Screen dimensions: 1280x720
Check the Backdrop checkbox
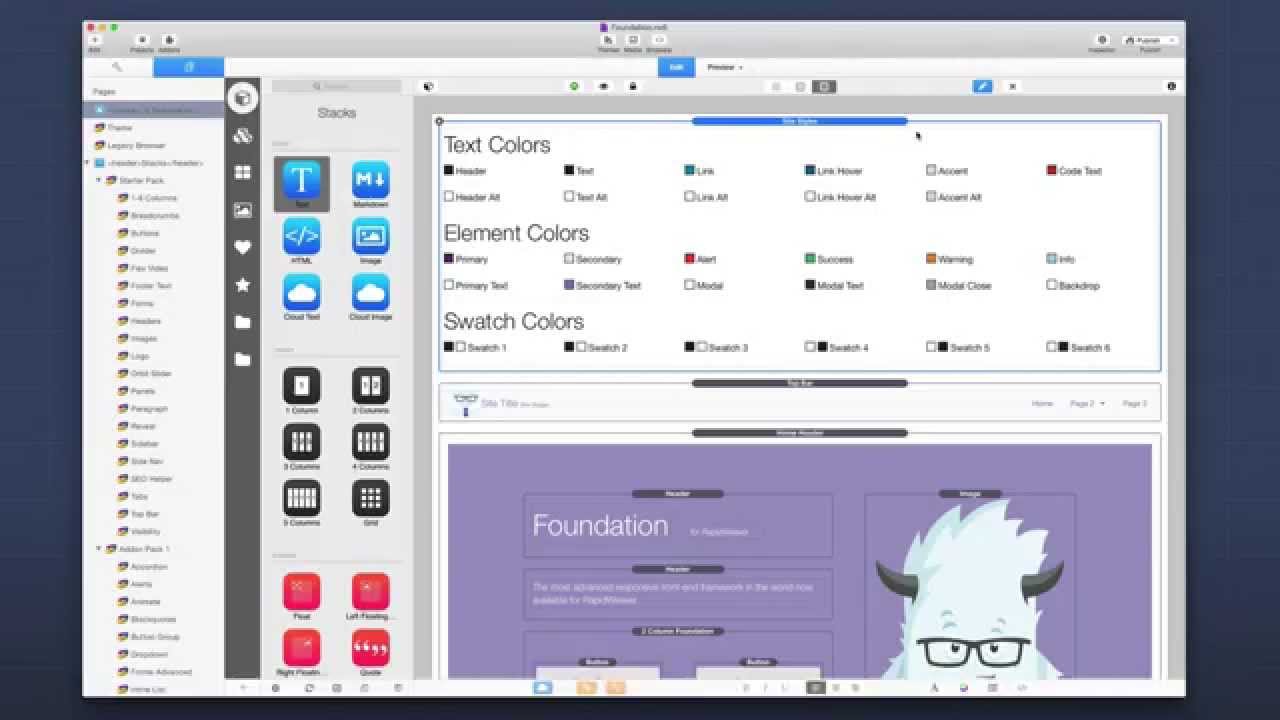[1051, 284]
